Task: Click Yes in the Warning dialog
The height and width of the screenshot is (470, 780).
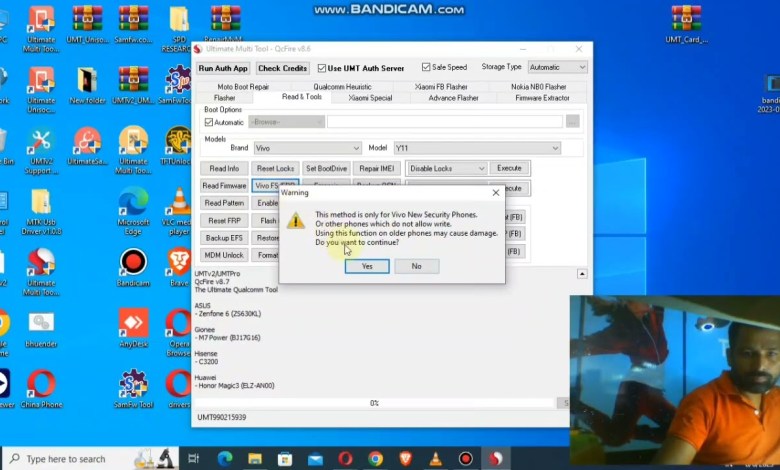Action: coord(367,266)
